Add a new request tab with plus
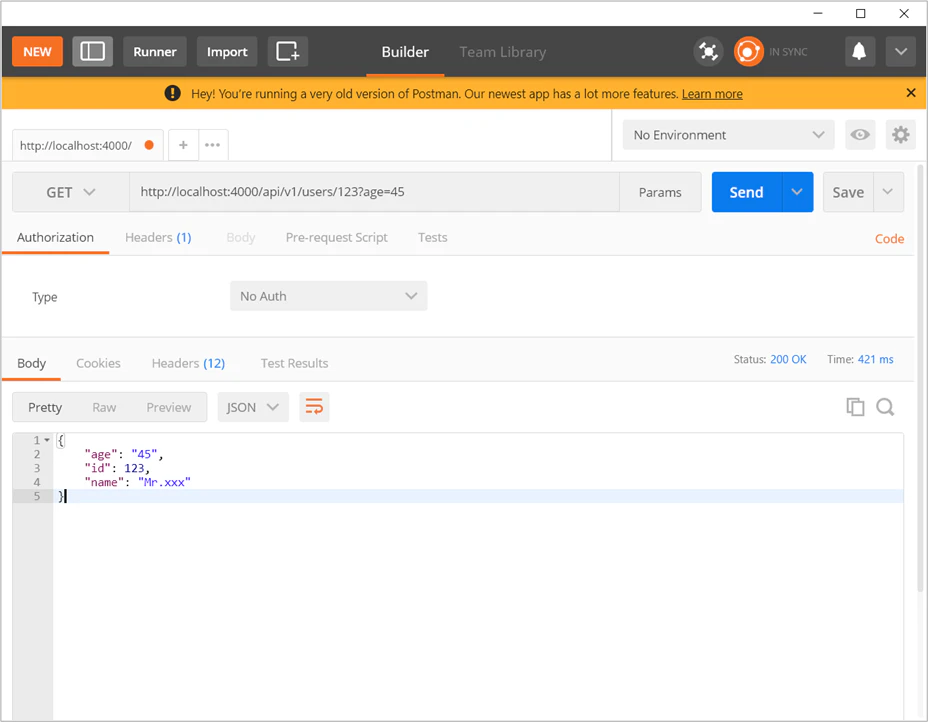928x722 pixels. (x=183, y=145)
